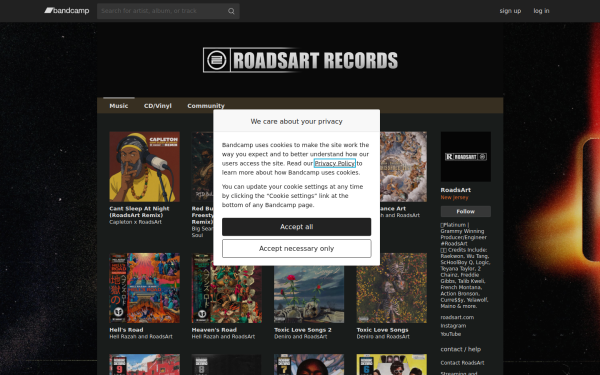
Task: Click the Bandcamp logo
Action: pyautogui.click(x=67, y=11)
